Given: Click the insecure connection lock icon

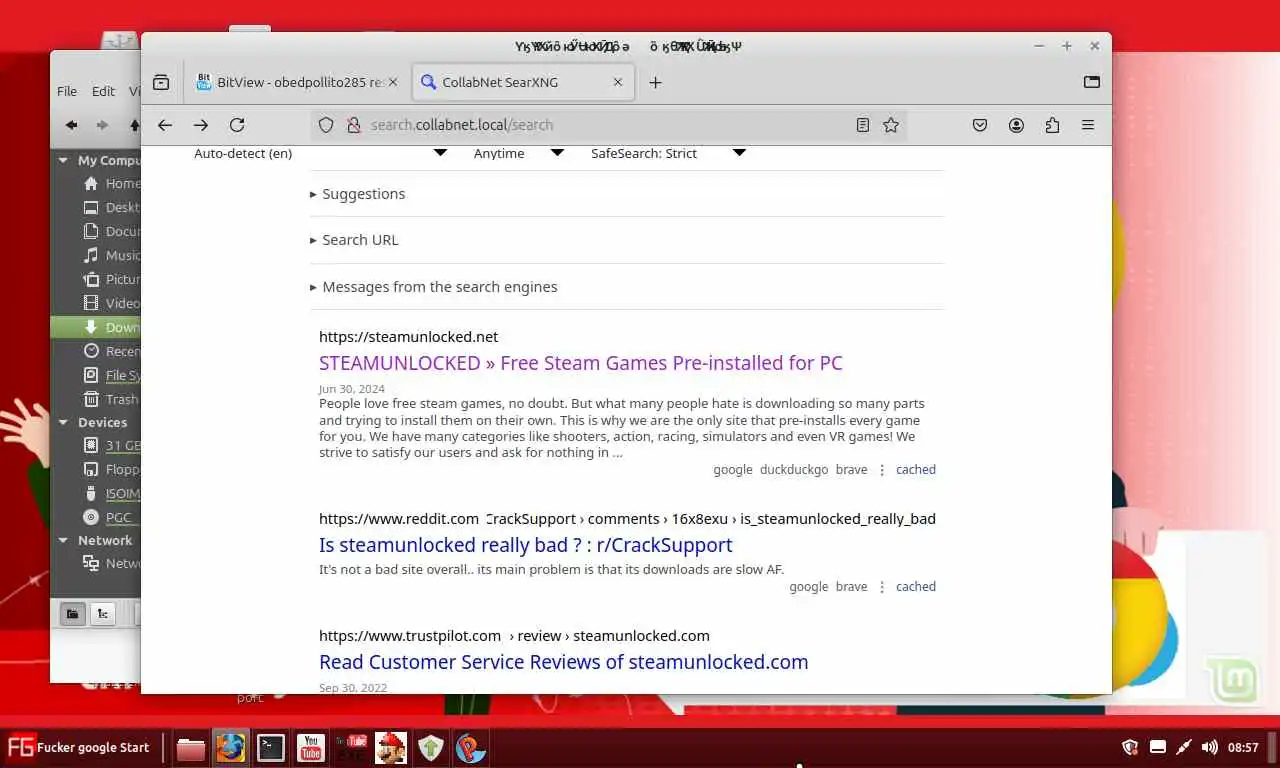Looking at the screenshot, I should coord(352,125).
